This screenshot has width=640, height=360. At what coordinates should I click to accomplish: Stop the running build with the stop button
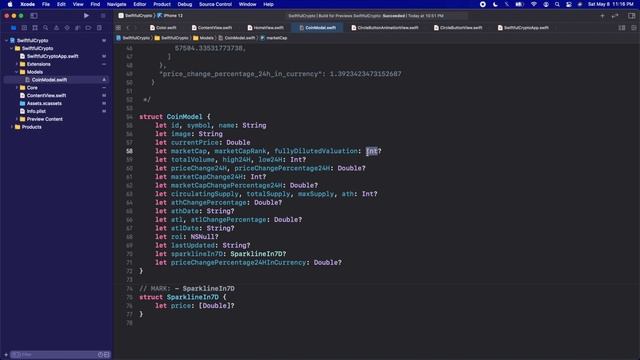click(103, 16)
